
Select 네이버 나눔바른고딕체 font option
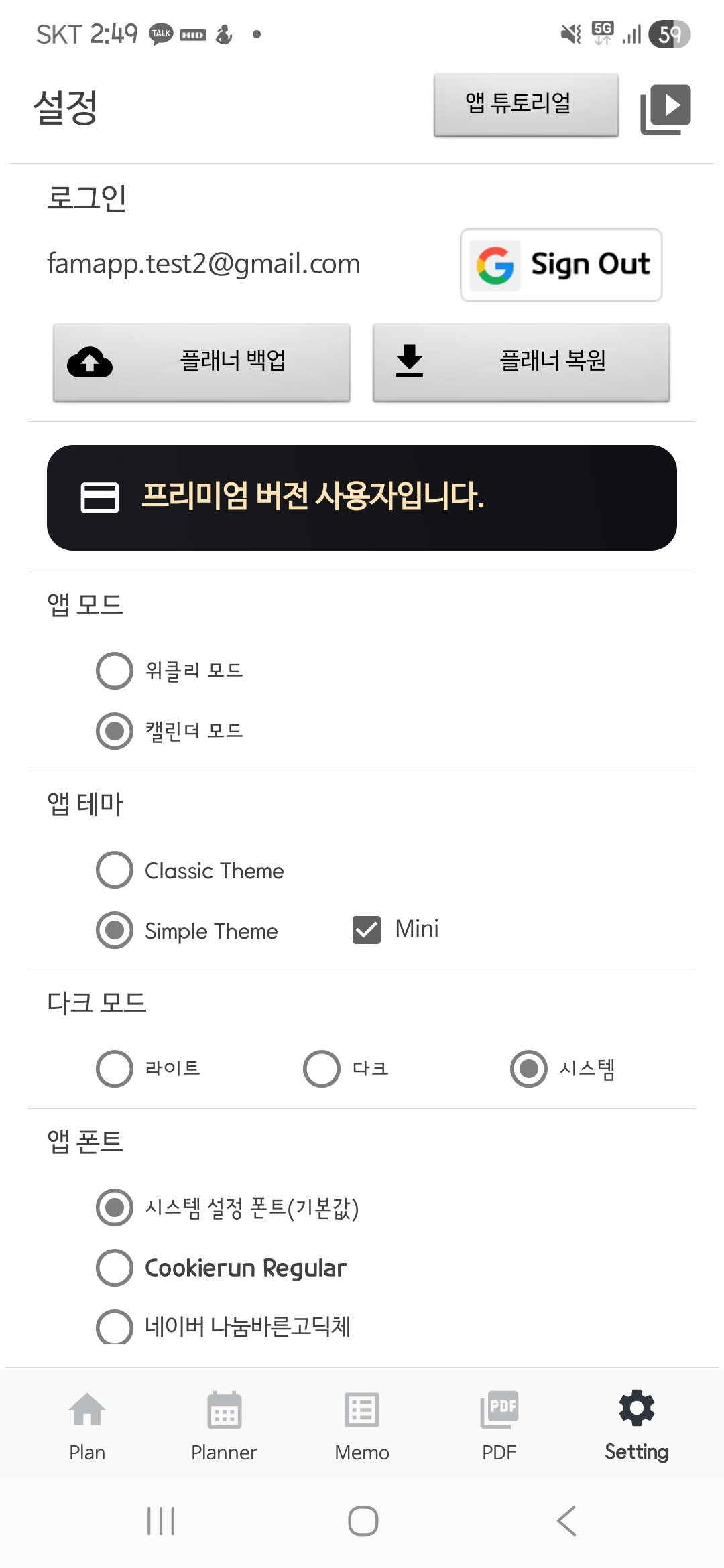click(x=115, y=1326)
